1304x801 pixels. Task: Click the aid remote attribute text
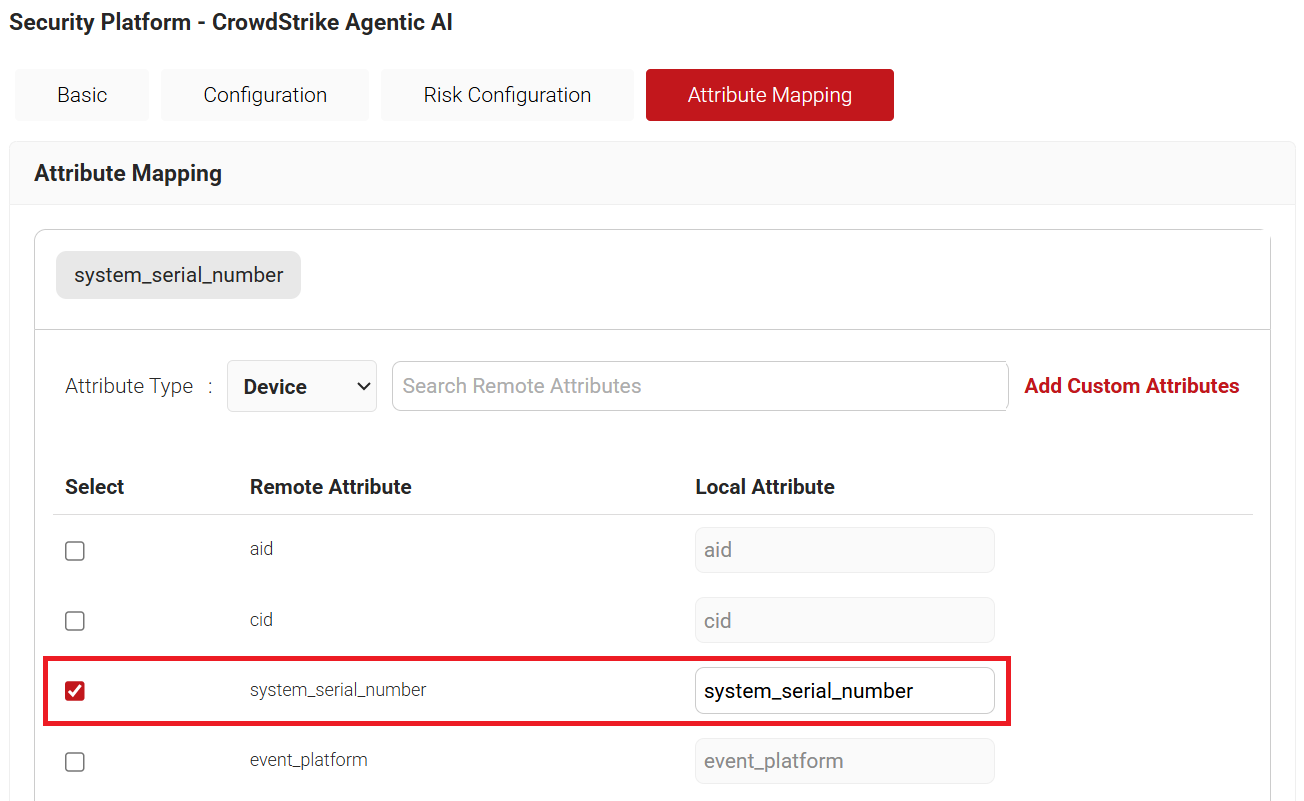pos(262,549)
